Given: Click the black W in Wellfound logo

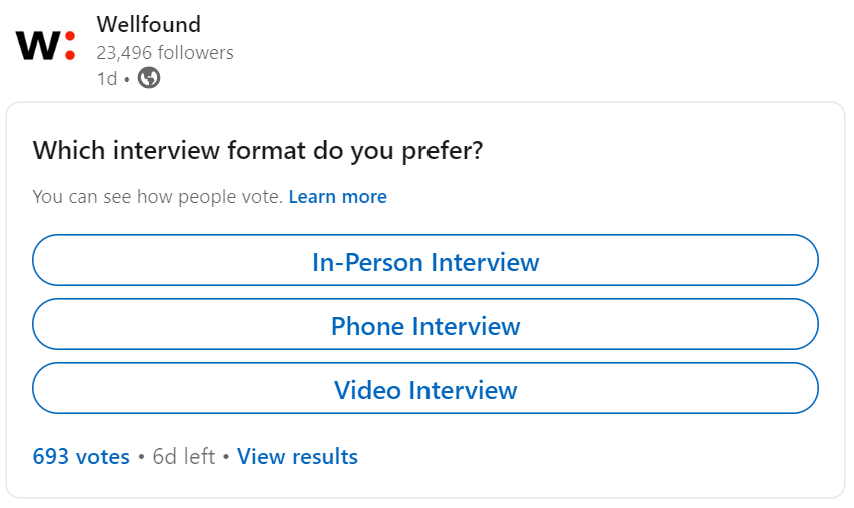Looking at the screenshot, I should click(38, 45).
